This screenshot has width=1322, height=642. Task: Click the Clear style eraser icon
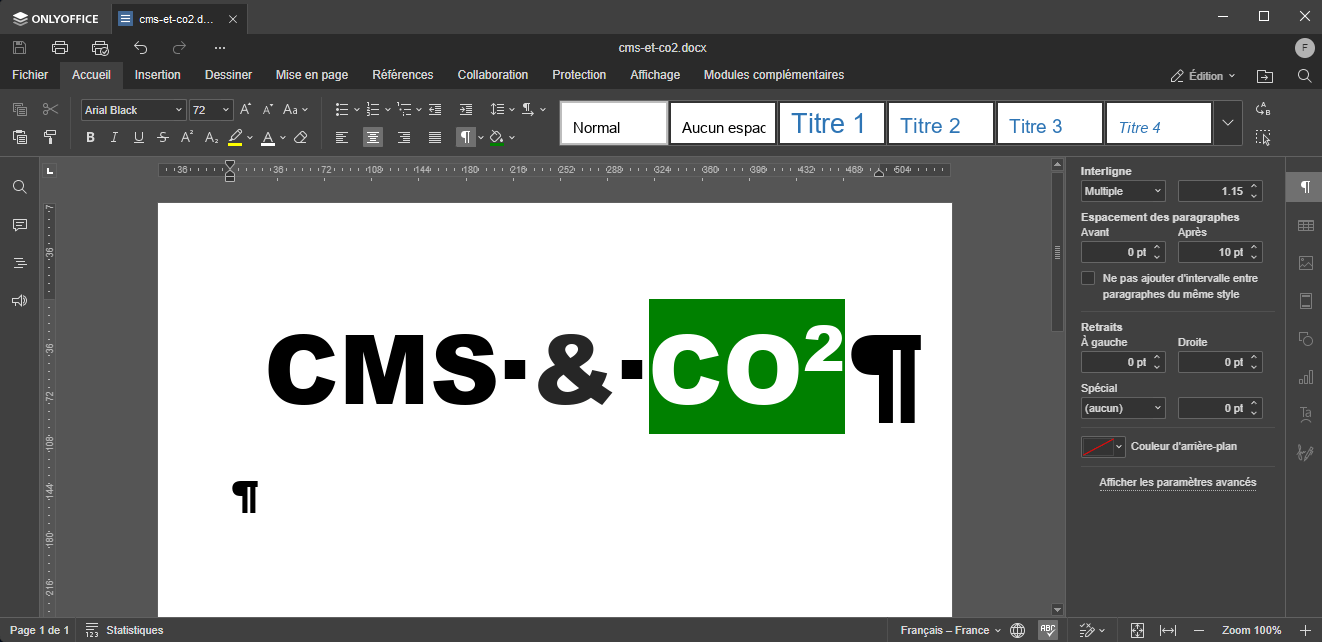coord(300,137)
